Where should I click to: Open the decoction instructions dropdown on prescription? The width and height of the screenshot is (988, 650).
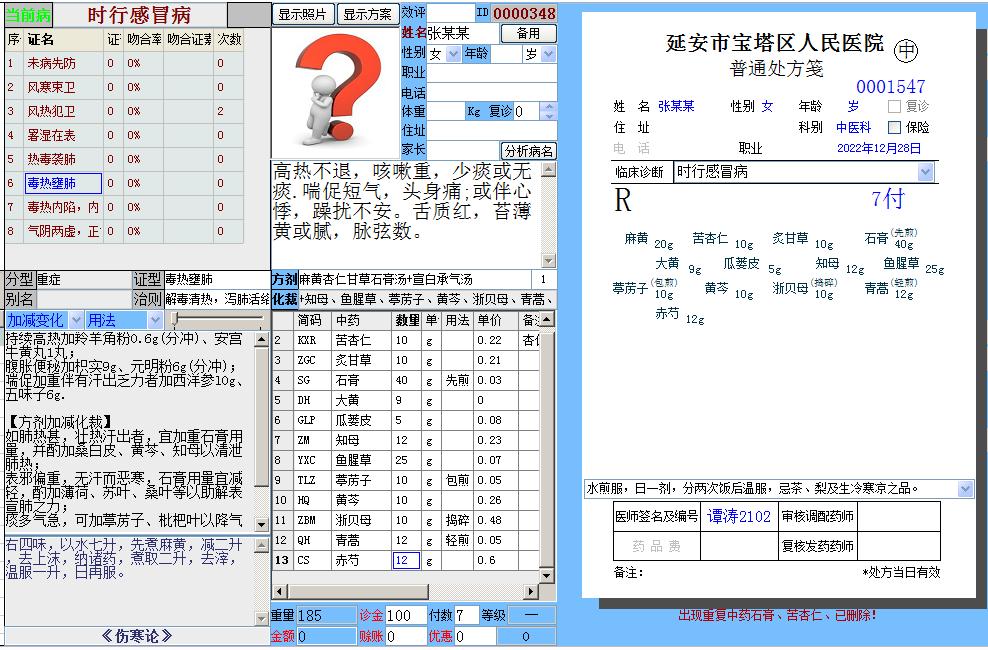point(963,487)
